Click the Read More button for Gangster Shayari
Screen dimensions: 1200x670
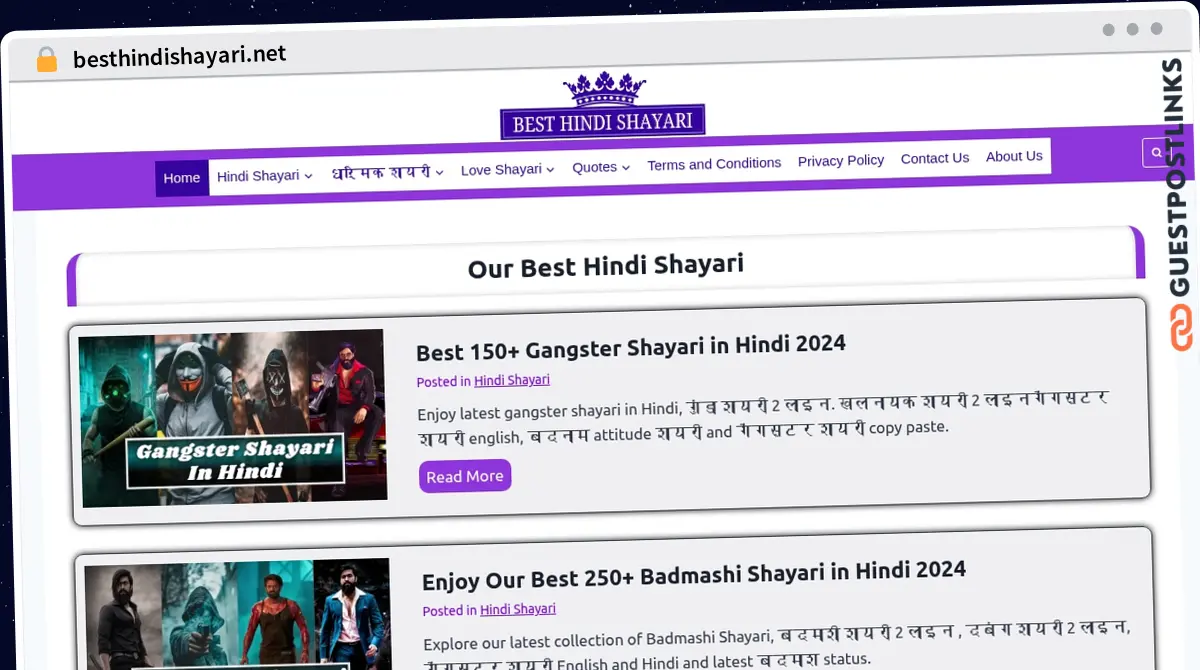coord(464,476)
